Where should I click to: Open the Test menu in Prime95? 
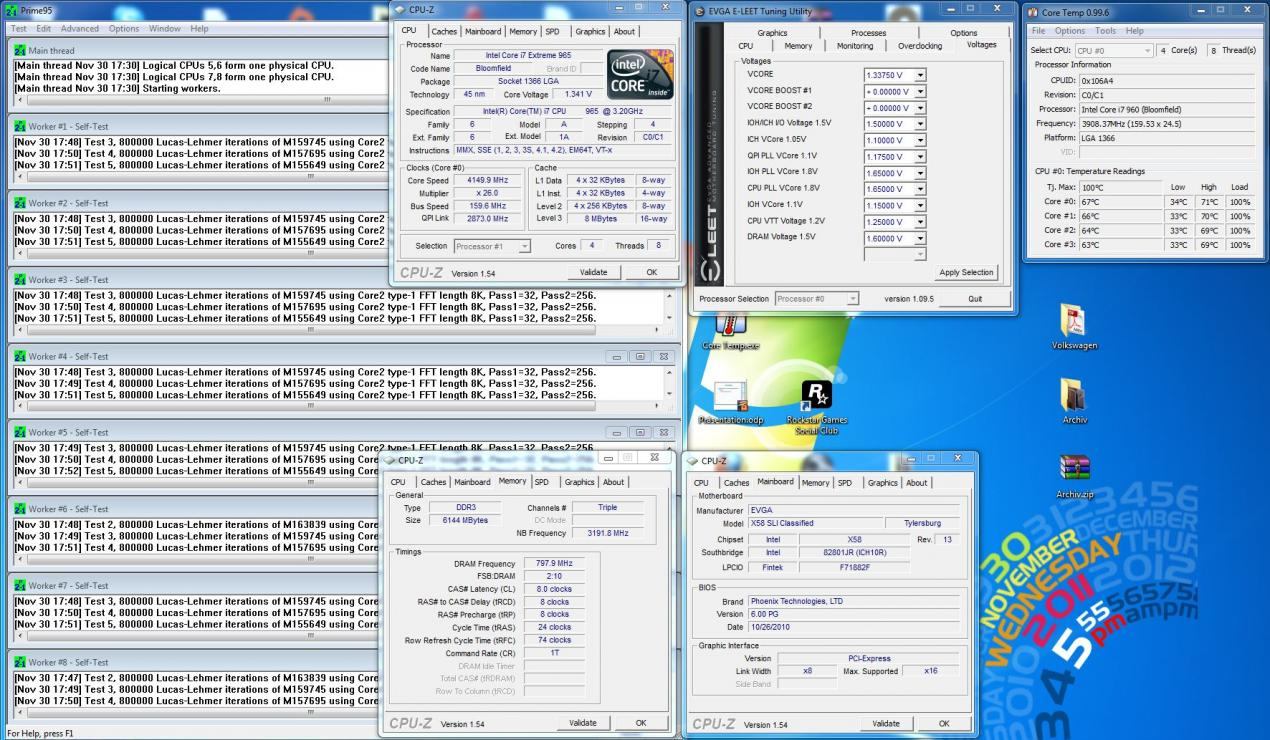pos(18,28)
